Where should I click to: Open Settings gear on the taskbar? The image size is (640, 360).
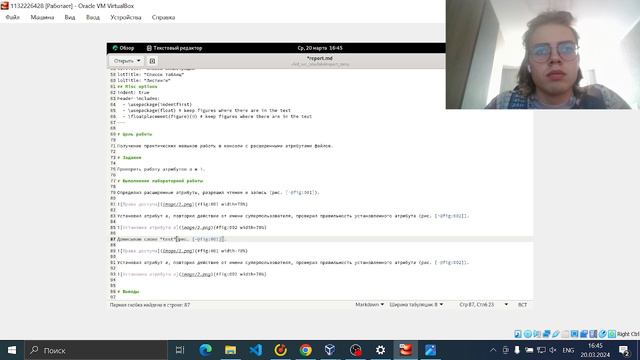pos(380,350)
